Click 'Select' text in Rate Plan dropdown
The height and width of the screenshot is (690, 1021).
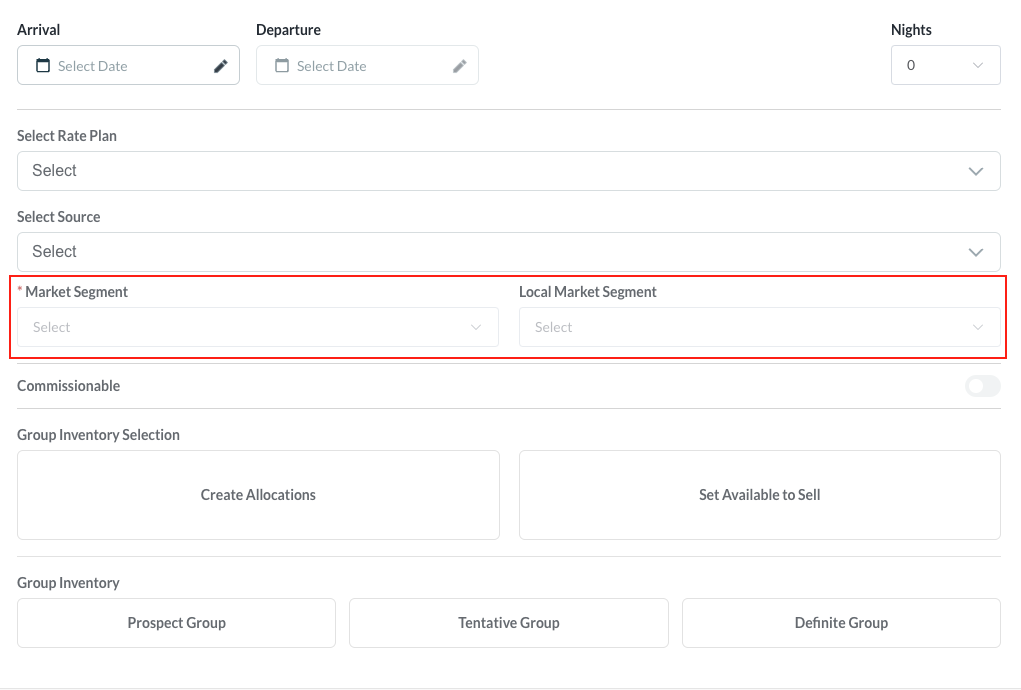point(55,171)
